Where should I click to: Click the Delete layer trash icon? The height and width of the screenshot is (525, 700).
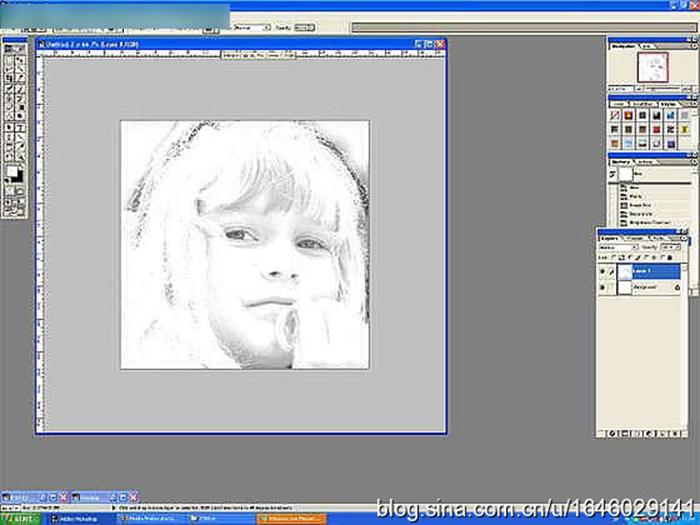tap(675, 433)
